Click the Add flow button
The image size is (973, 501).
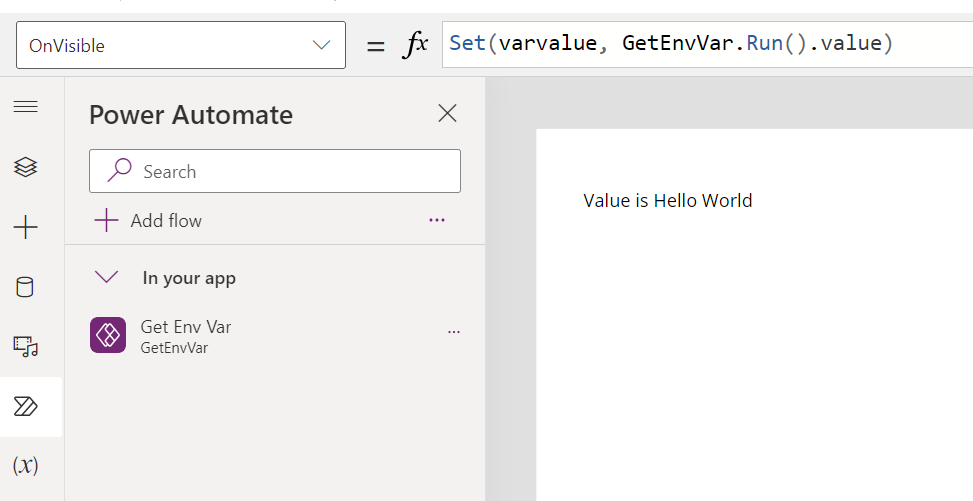pyautogui.click(x=148, y=220)
